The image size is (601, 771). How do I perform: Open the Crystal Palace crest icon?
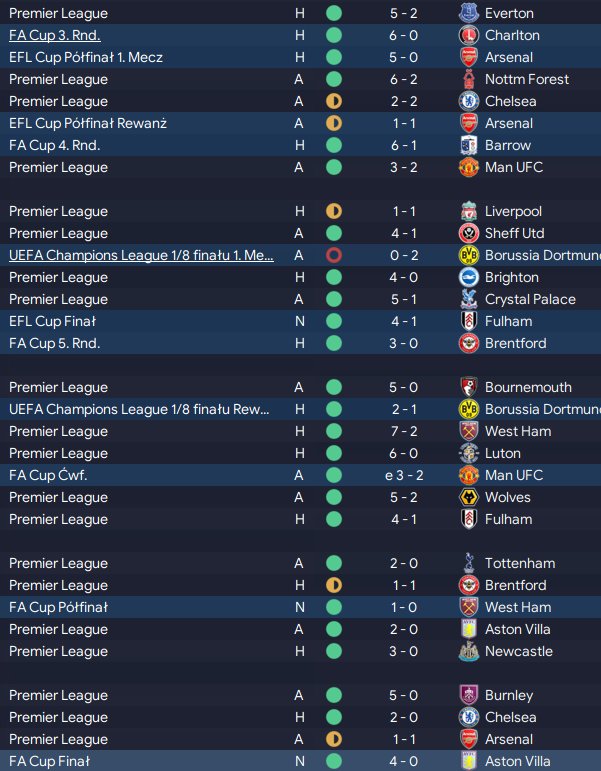[467, 300]
